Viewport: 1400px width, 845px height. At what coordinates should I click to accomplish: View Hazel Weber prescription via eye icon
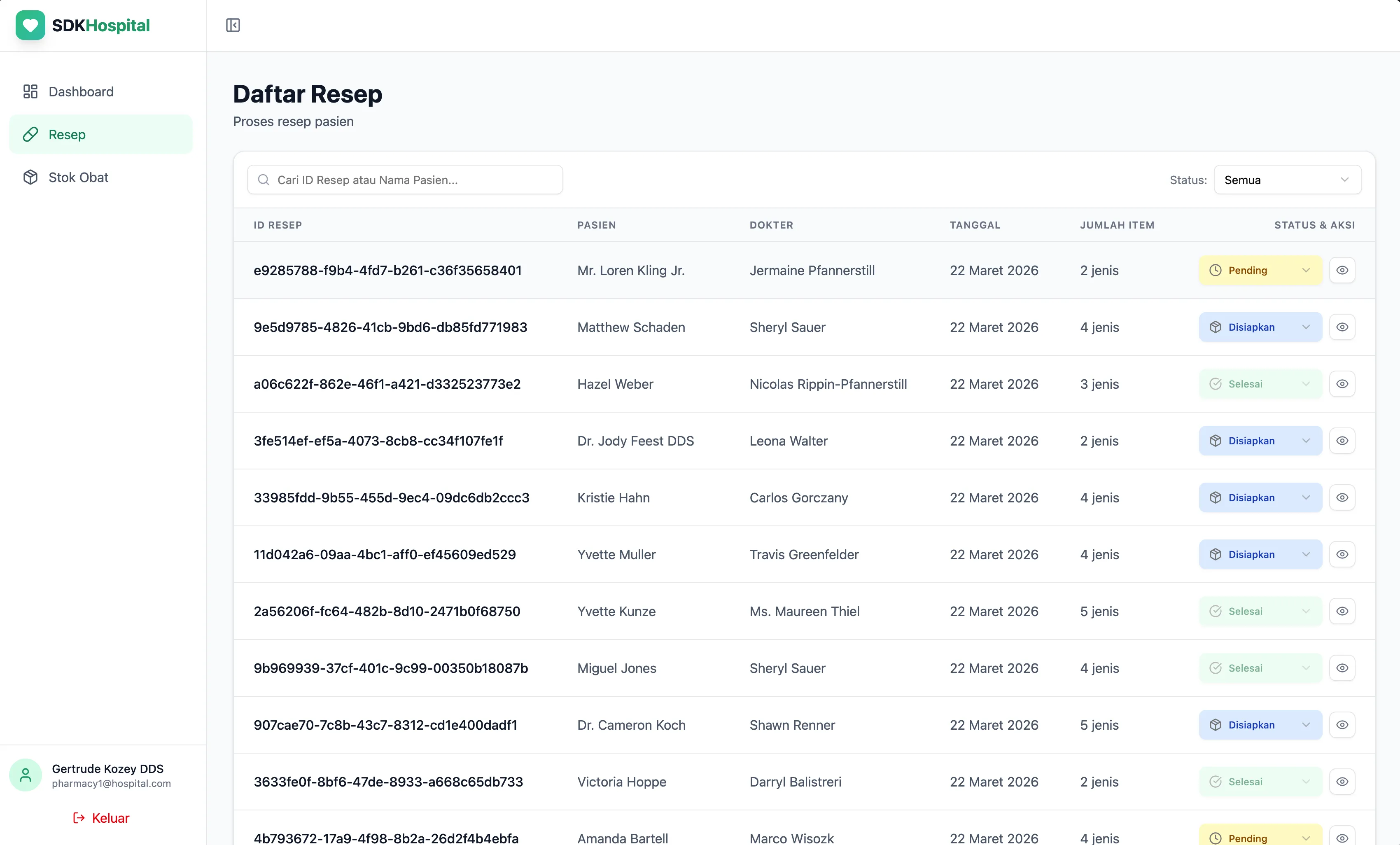pos(1342,384)
